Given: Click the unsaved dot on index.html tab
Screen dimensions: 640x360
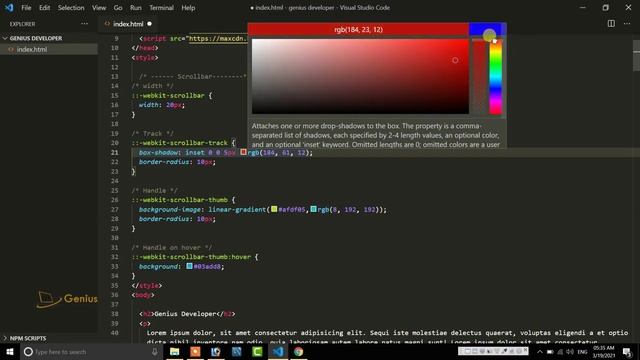Looking at the screenshot, I should (x=149, y=24).
